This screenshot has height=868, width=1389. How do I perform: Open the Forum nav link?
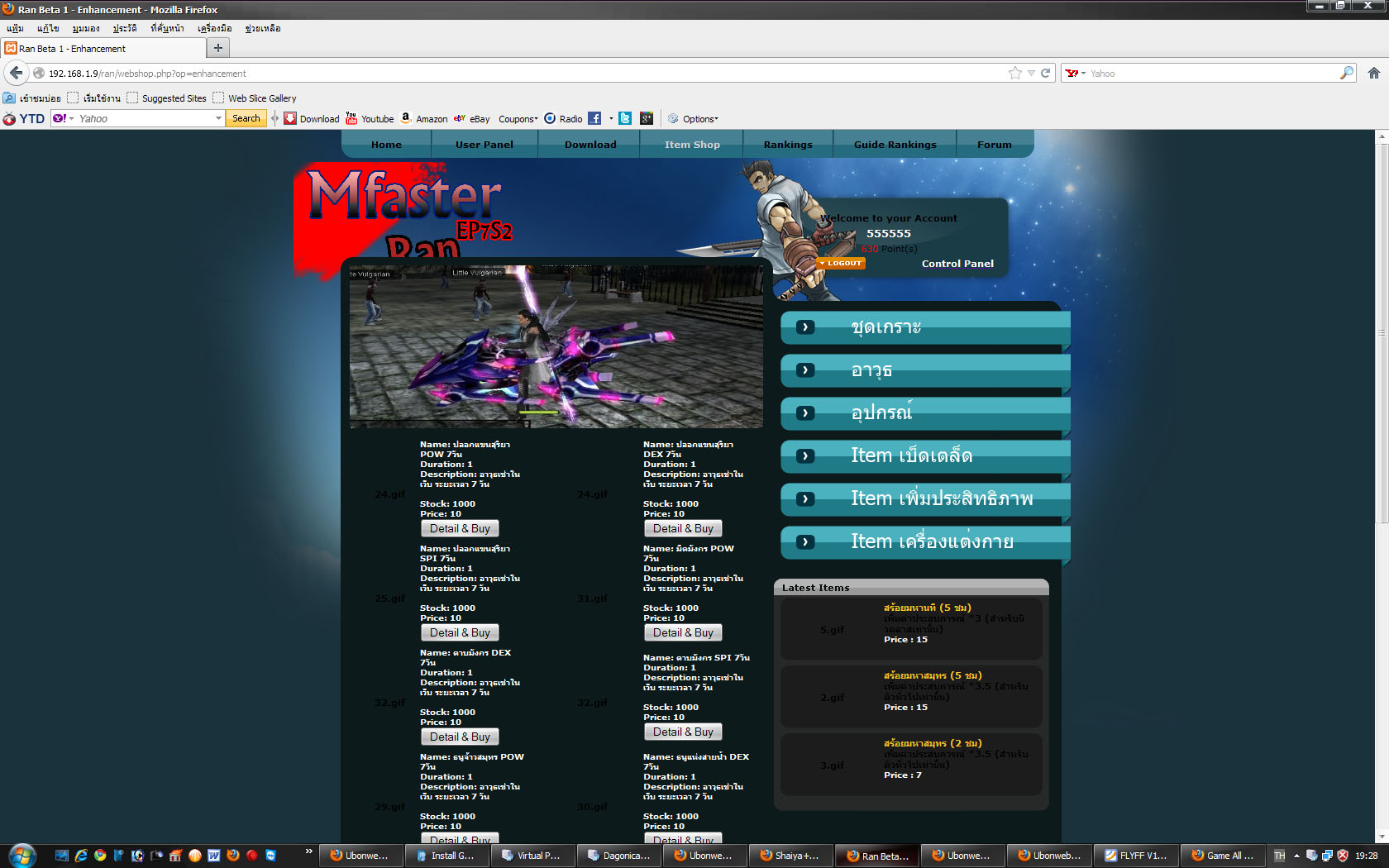pyautogui.click(x=995, y=145)
